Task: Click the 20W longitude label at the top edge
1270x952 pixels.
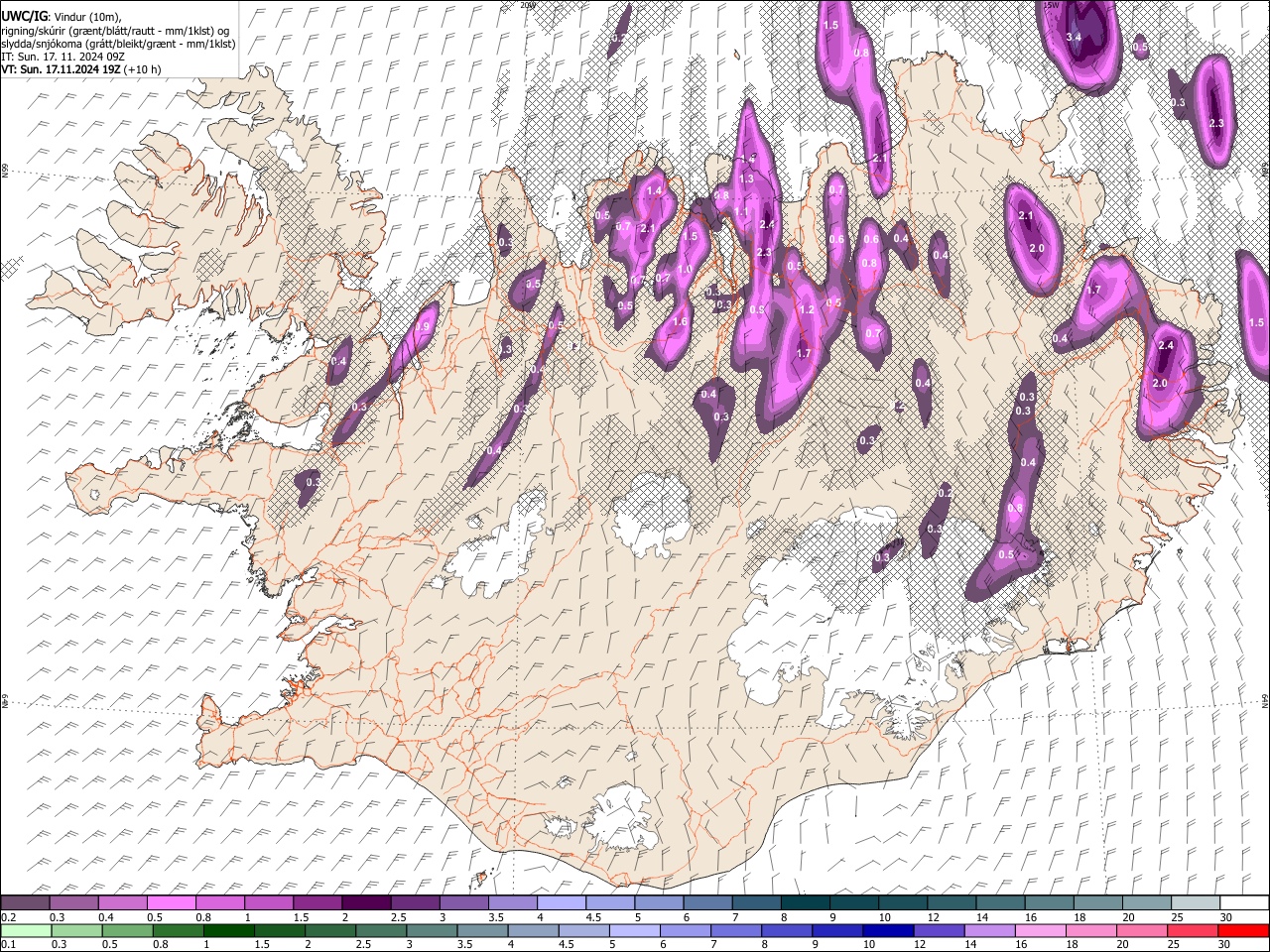Action: coord(528,5)
